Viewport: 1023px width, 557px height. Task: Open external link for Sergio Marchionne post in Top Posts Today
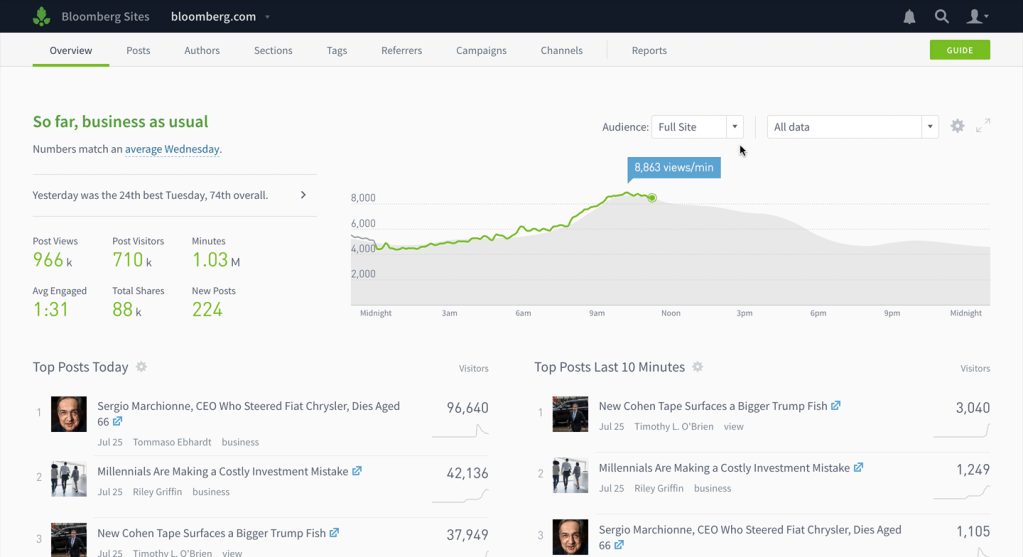[x=117, y=421]
